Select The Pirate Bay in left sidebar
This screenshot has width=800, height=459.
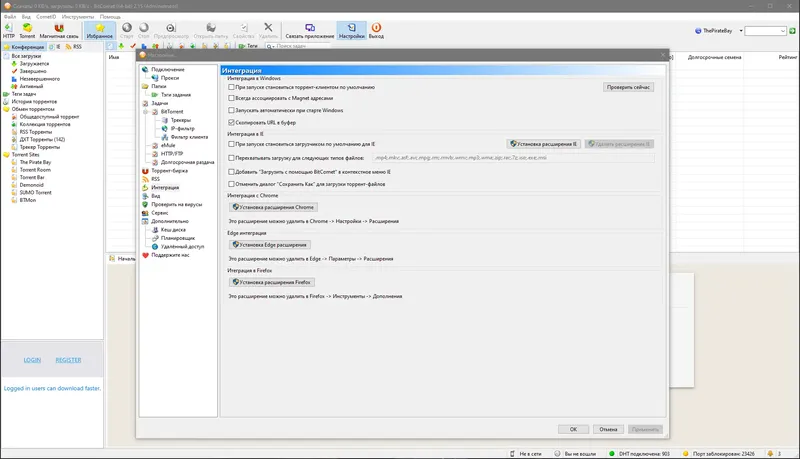(35, 162)
